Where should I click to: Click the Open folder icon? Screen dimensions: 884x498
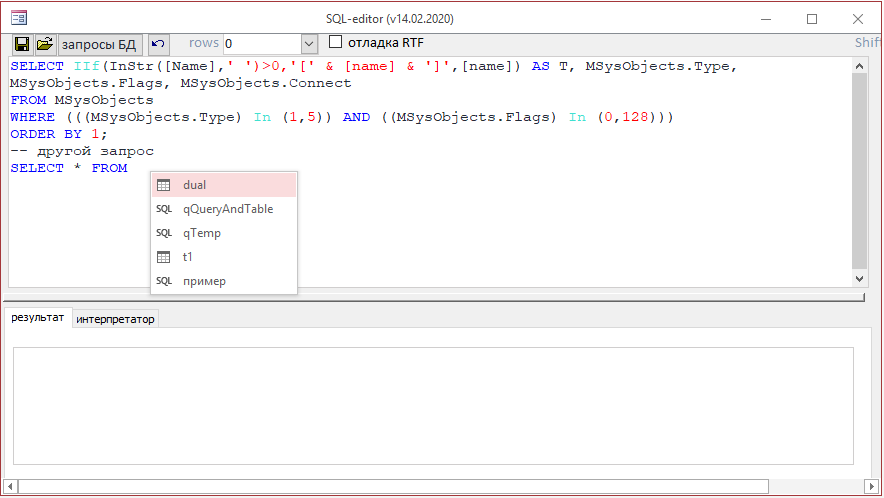point(45,44)
